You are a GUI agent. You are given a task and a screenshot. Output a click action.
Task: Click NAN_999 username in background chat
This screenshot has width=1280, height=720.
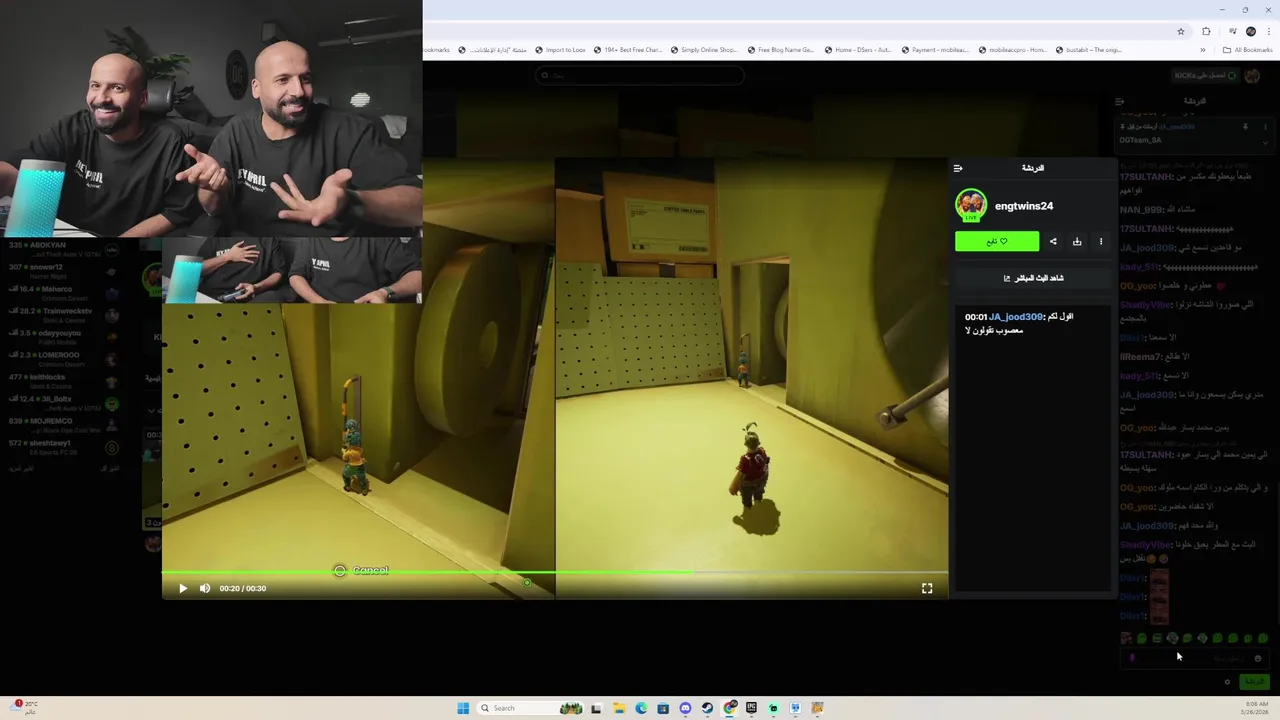coord(1139,209)
